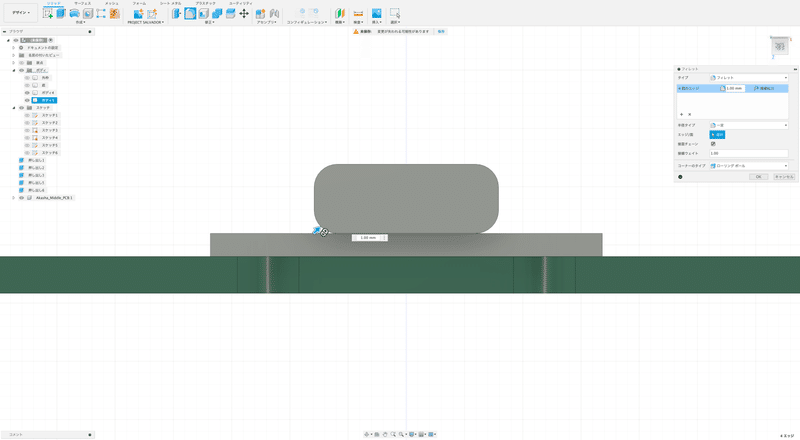
Task: Toggle visibility of ボディ1 body
Action: 27,101
